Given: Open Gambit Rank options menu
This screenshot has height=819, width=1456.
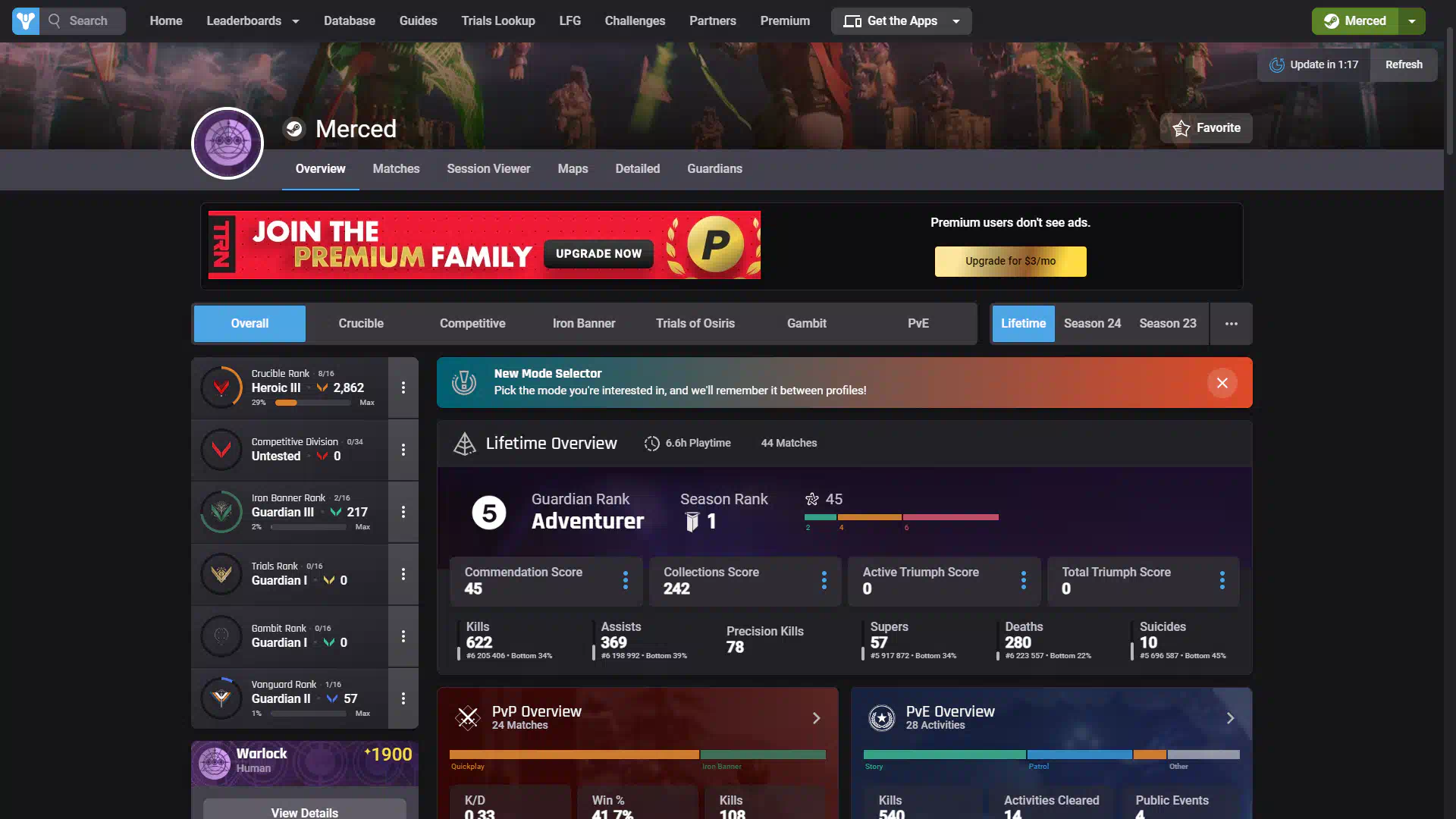Looking at the screenshot, I should point(403,636).
